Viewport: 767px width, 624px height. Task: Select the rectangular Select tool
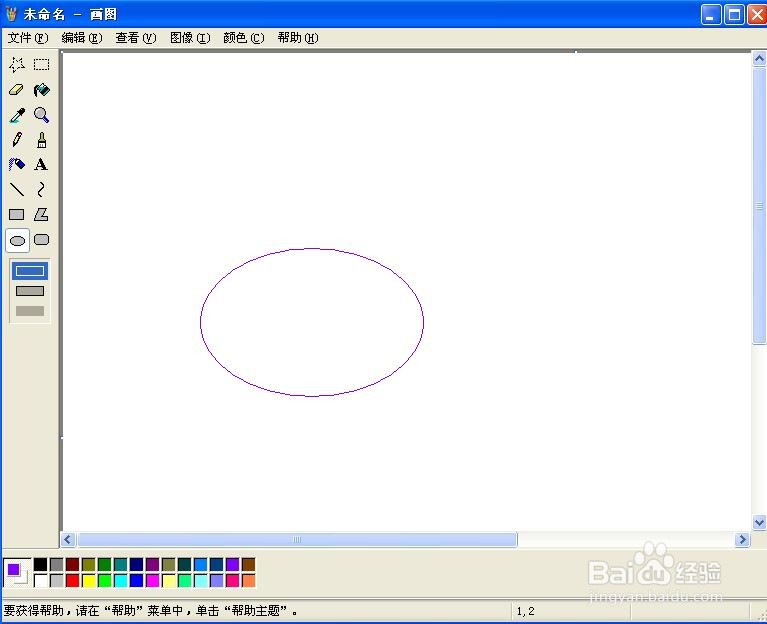[x=42, y=65]
